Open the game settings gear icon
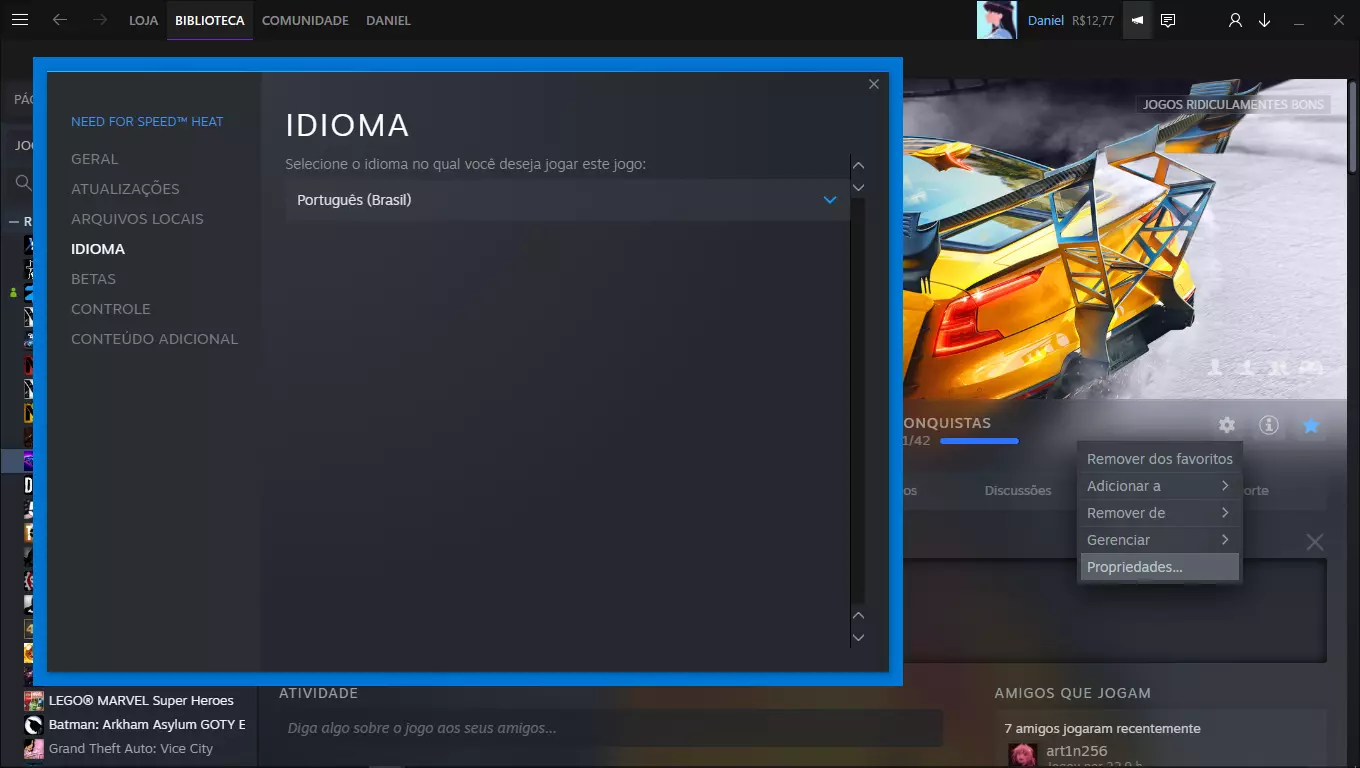 click(x=1227, y=426)
